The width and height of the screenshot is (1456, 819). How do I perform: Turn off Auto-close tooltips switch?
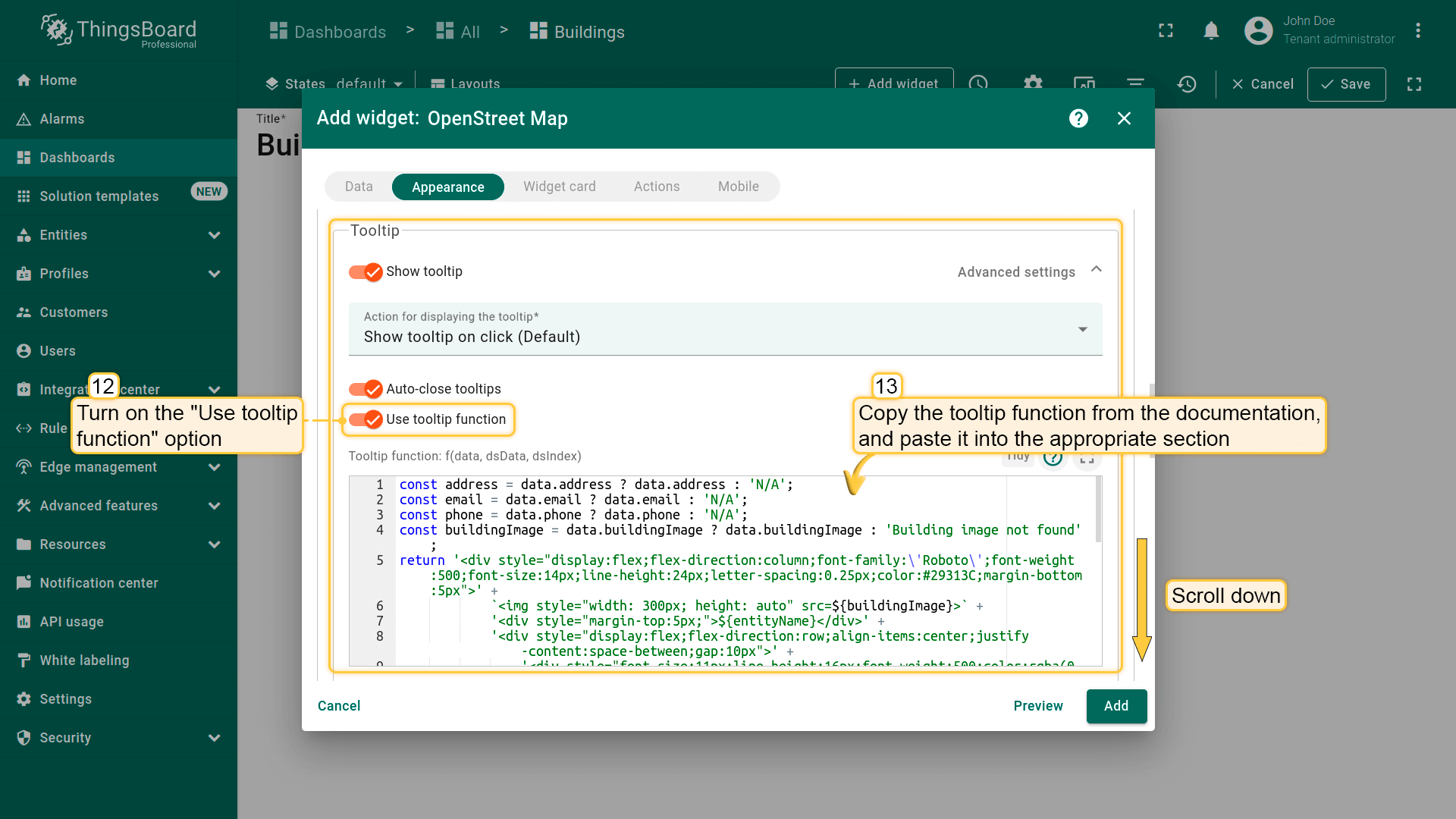point(366,389)
